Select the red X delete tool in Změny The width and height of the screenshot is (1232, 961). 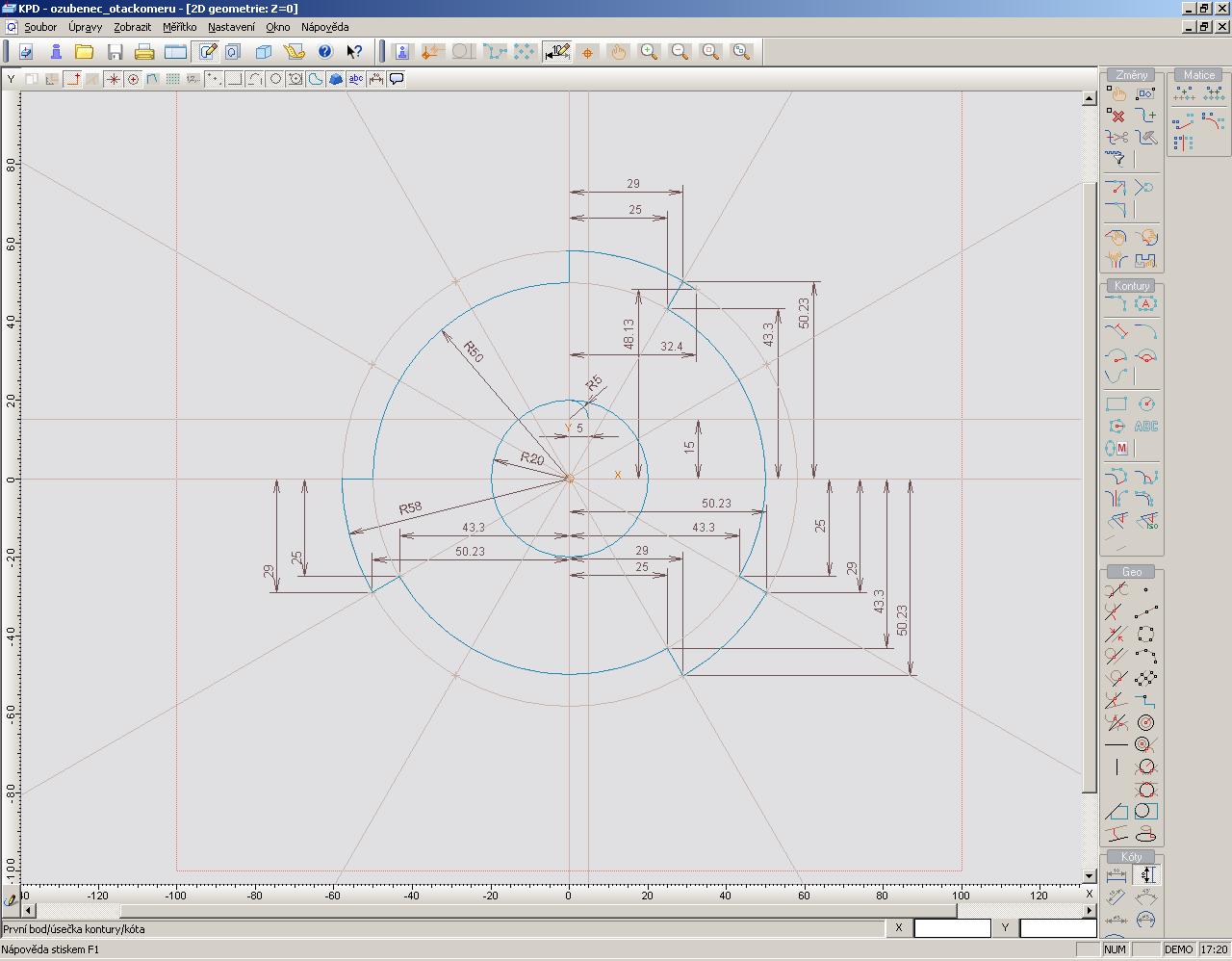click(1116, 116)
